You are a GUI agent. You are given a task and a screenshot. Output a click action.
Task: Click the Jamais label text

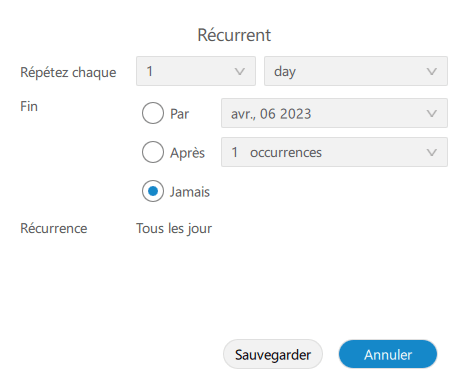click(x=190, y=192)
